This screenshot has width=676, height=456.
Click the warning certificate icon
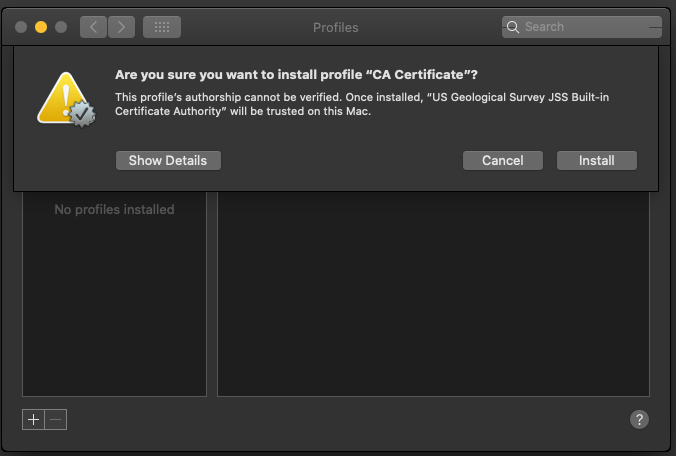[66, 100]
